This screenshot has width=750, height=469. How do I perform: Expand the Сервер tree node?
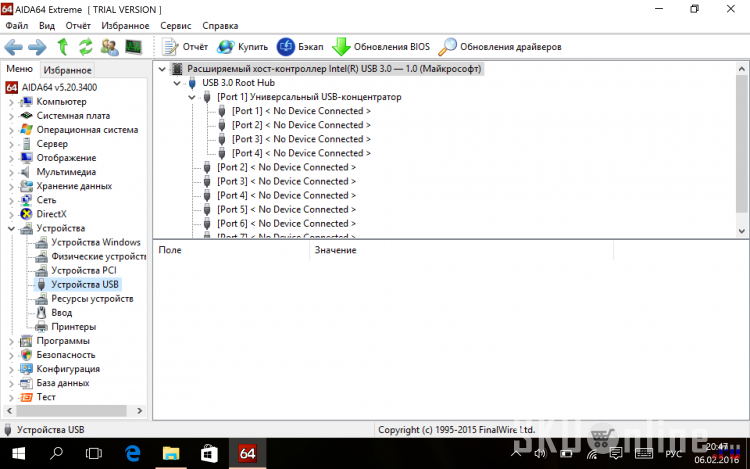(11, 144)
